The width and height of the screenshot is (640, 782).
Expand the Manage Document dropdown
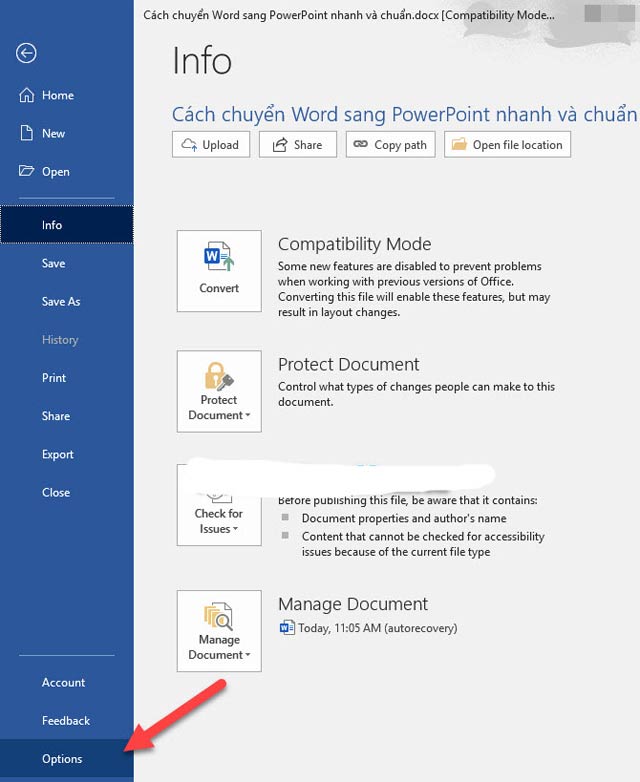tap(219, 631)
